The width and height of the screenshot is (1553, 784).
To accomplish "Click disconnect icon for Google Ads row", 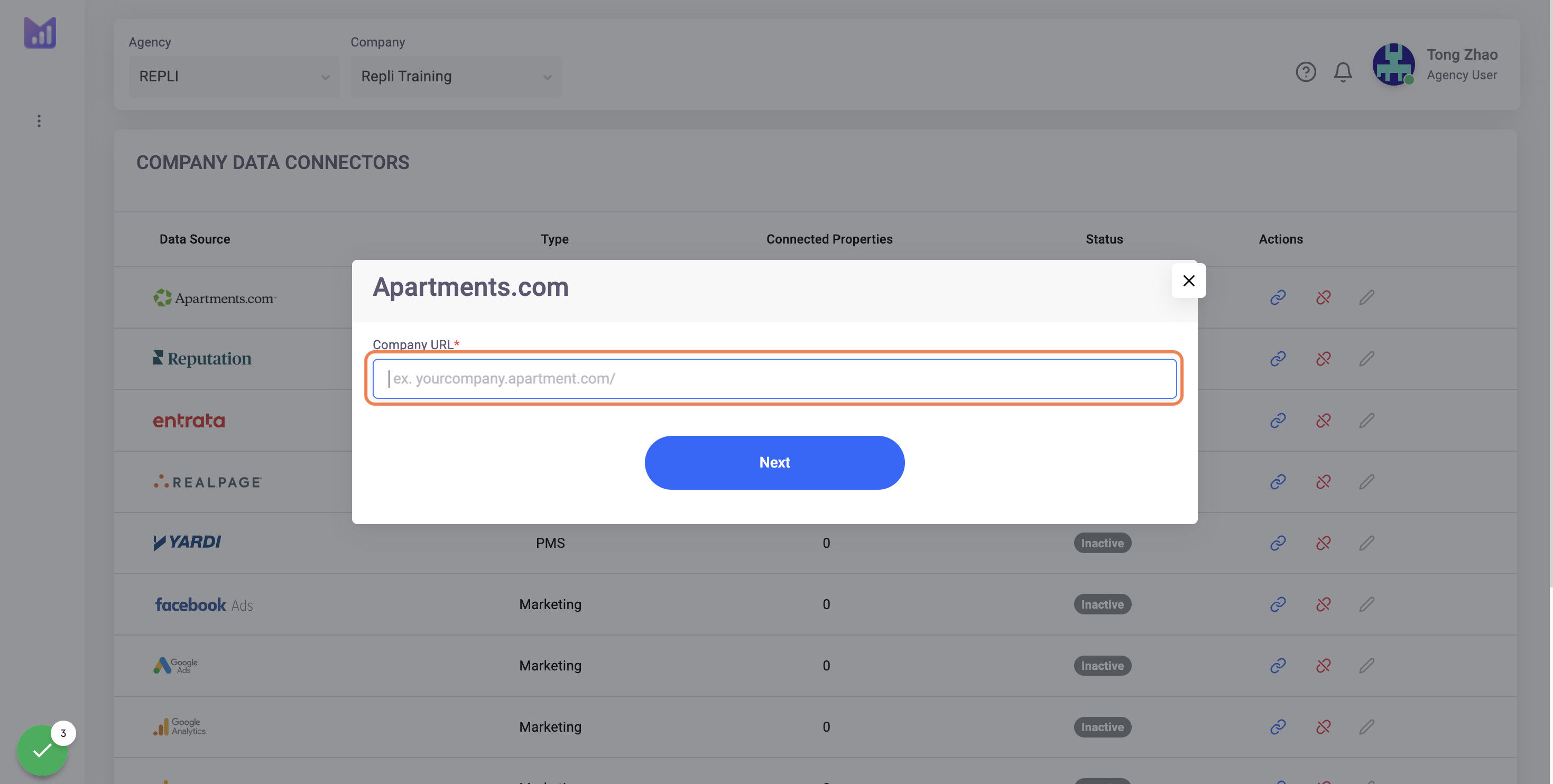I will click(1323, 666).
